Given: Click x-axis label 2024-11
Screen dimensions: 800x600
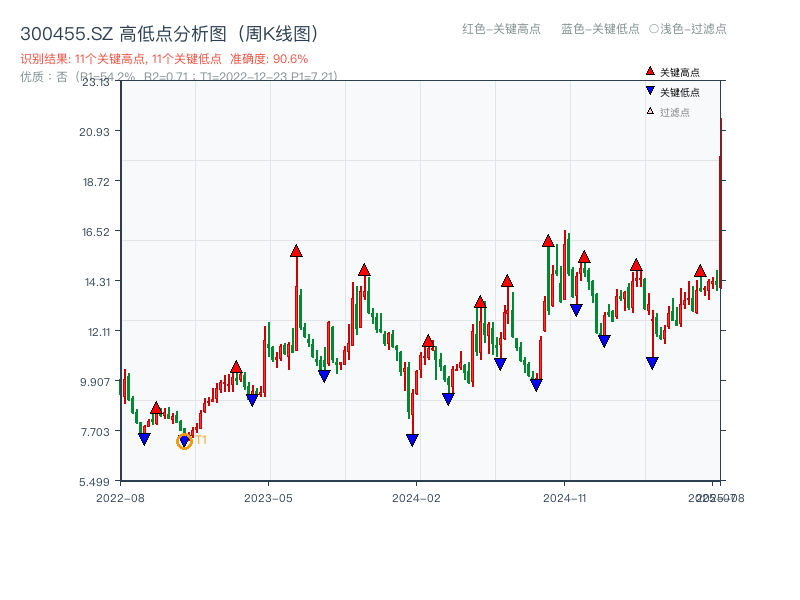Looking at the screenshot, I should tap(565, 498).
